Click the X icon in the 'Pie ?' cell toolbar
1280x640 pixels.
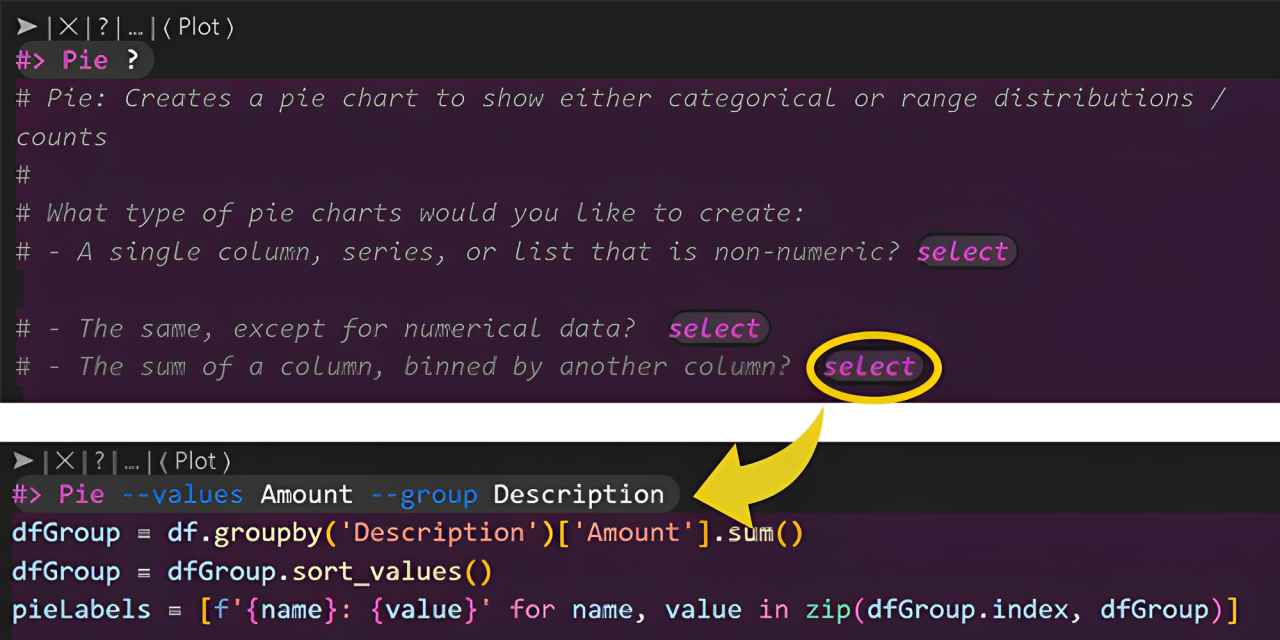click(x=69, y=27)
